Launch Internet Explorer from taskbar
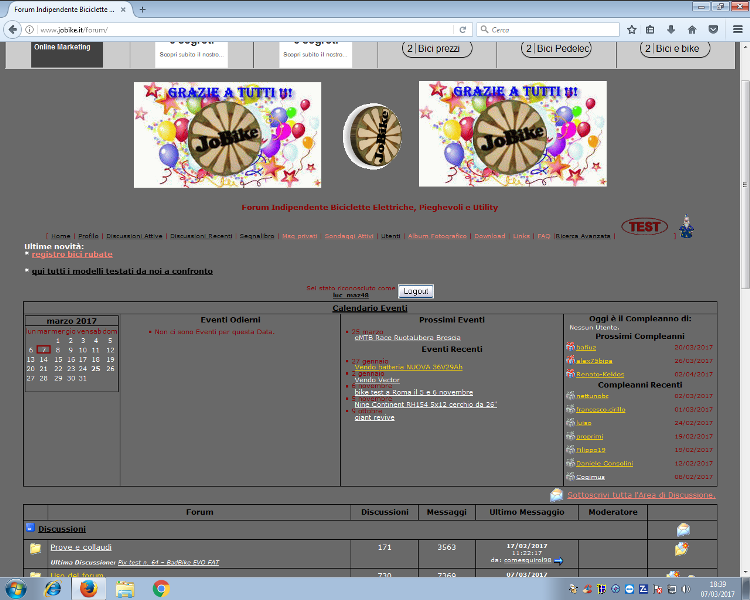 pos(52,589)
